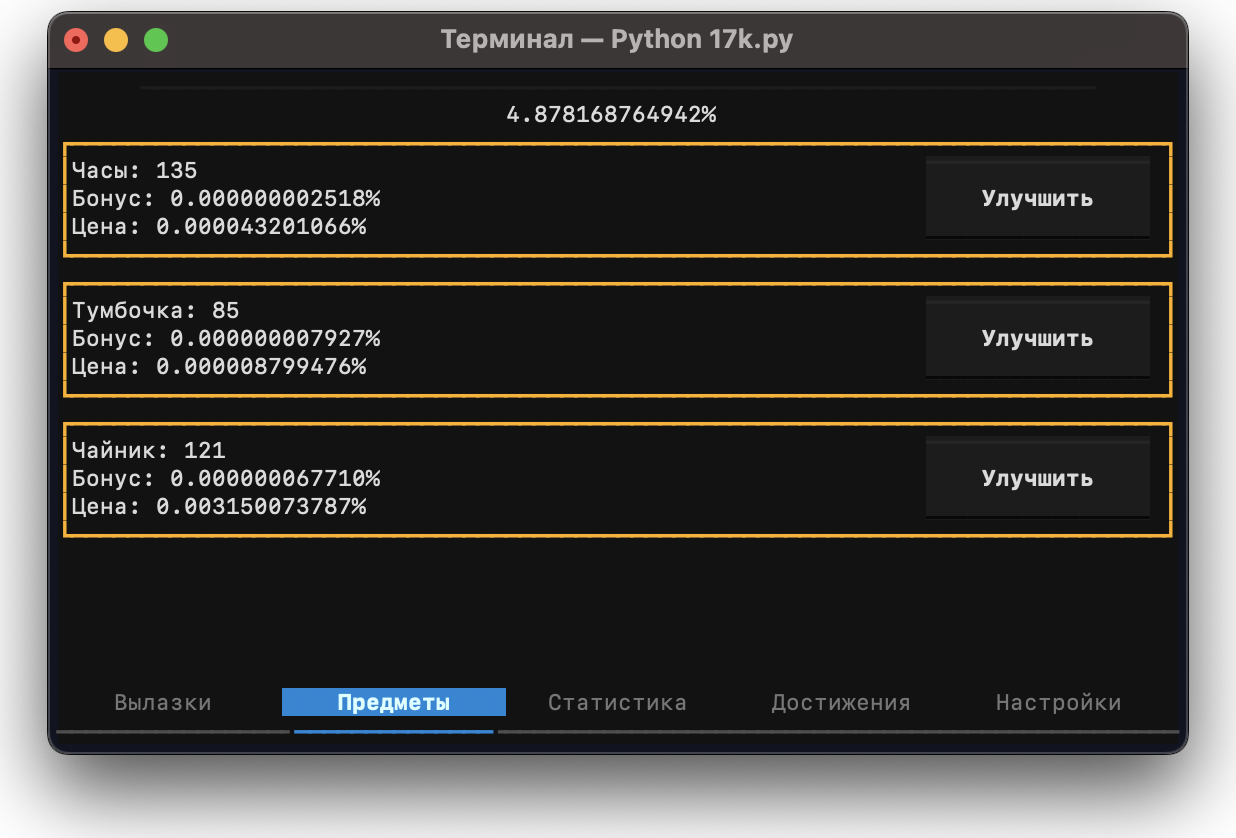Upgrade the Тумбочка item

point(1037,338)
